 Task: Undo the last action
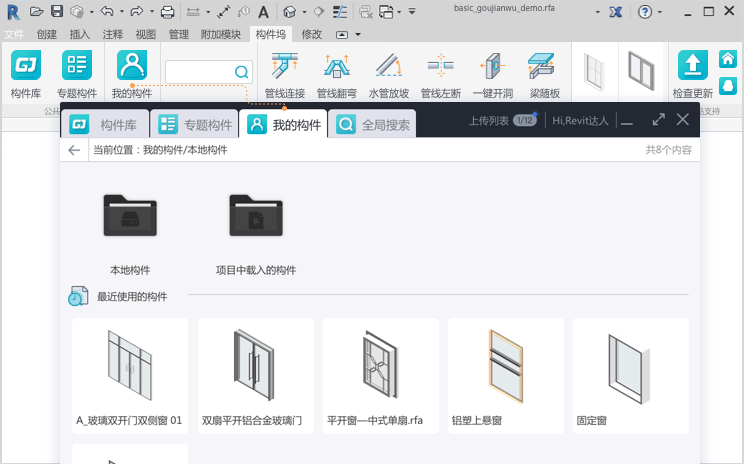[107, 11]
